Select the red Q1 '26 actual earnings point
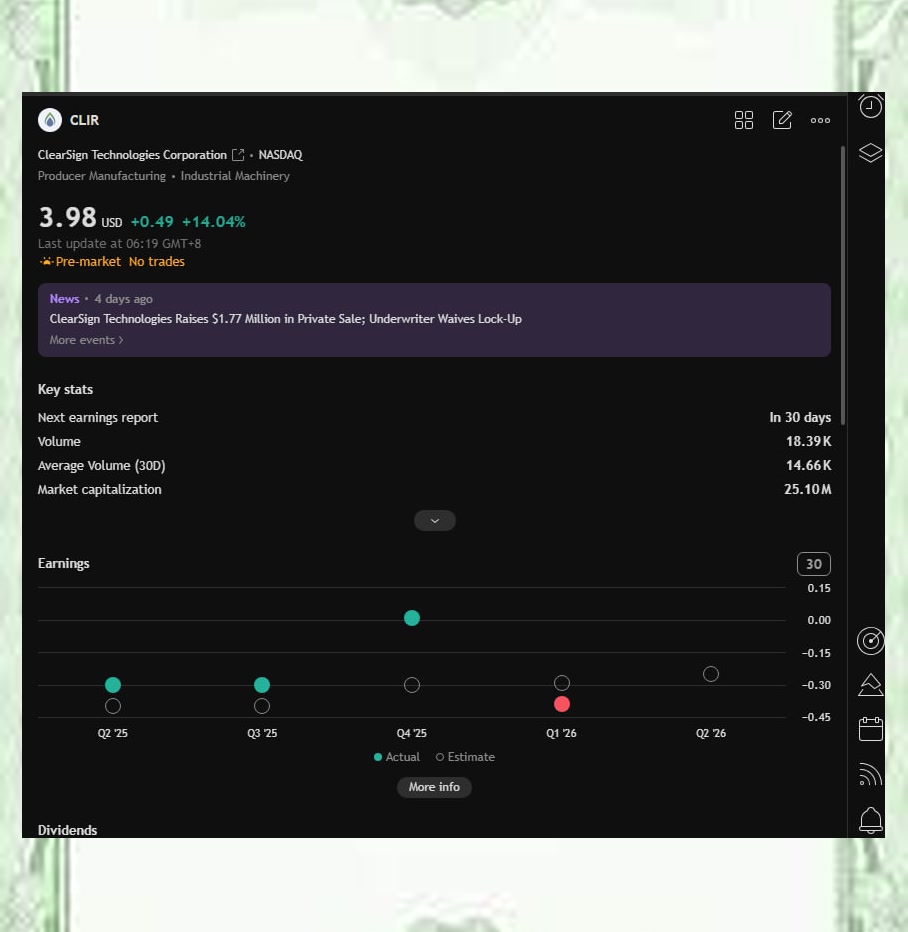Screen dimensions: 908x932 [562, 704]
